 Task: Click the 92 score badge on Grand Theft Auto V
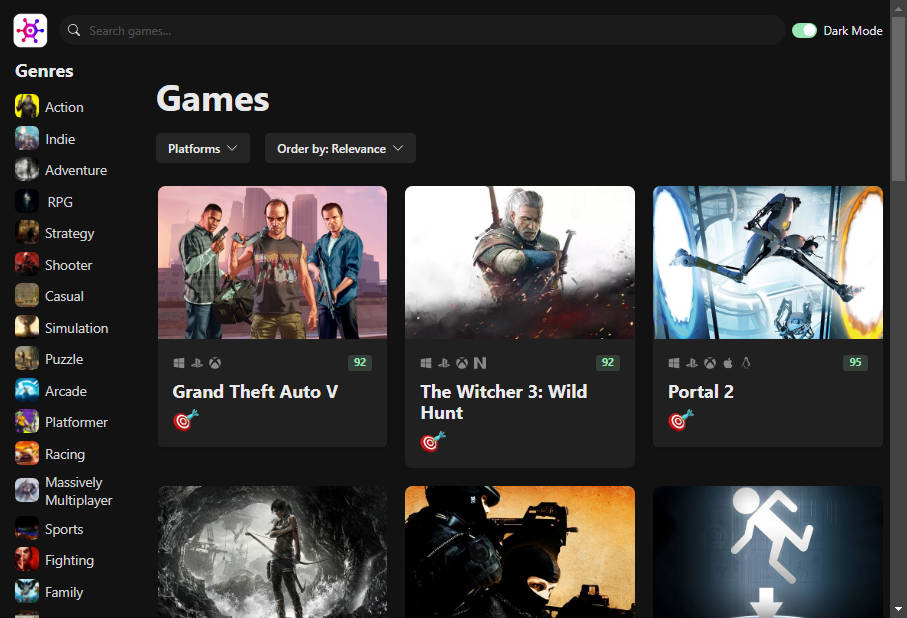coord(360,362)
